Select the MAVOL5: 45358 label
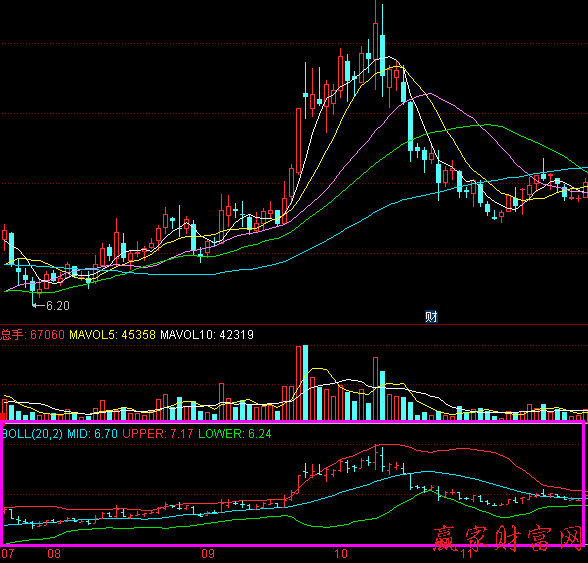 pyautogui.click(x=112, y=335)
